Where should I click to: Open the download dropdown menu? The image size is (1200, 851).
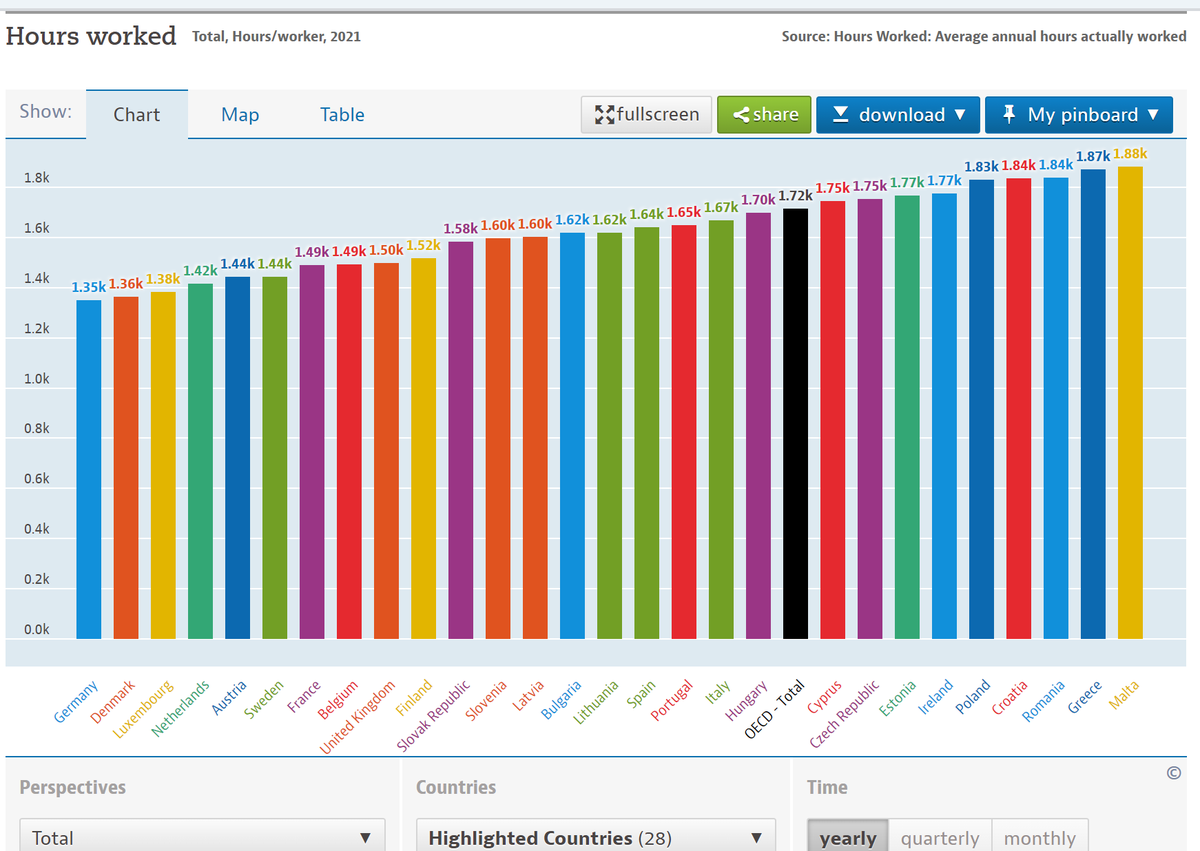pyautogui.click(x=898, y=114)
